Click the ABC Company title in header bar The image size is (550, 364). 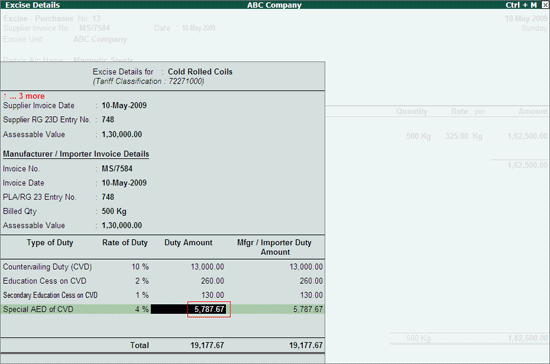[274, 5]
